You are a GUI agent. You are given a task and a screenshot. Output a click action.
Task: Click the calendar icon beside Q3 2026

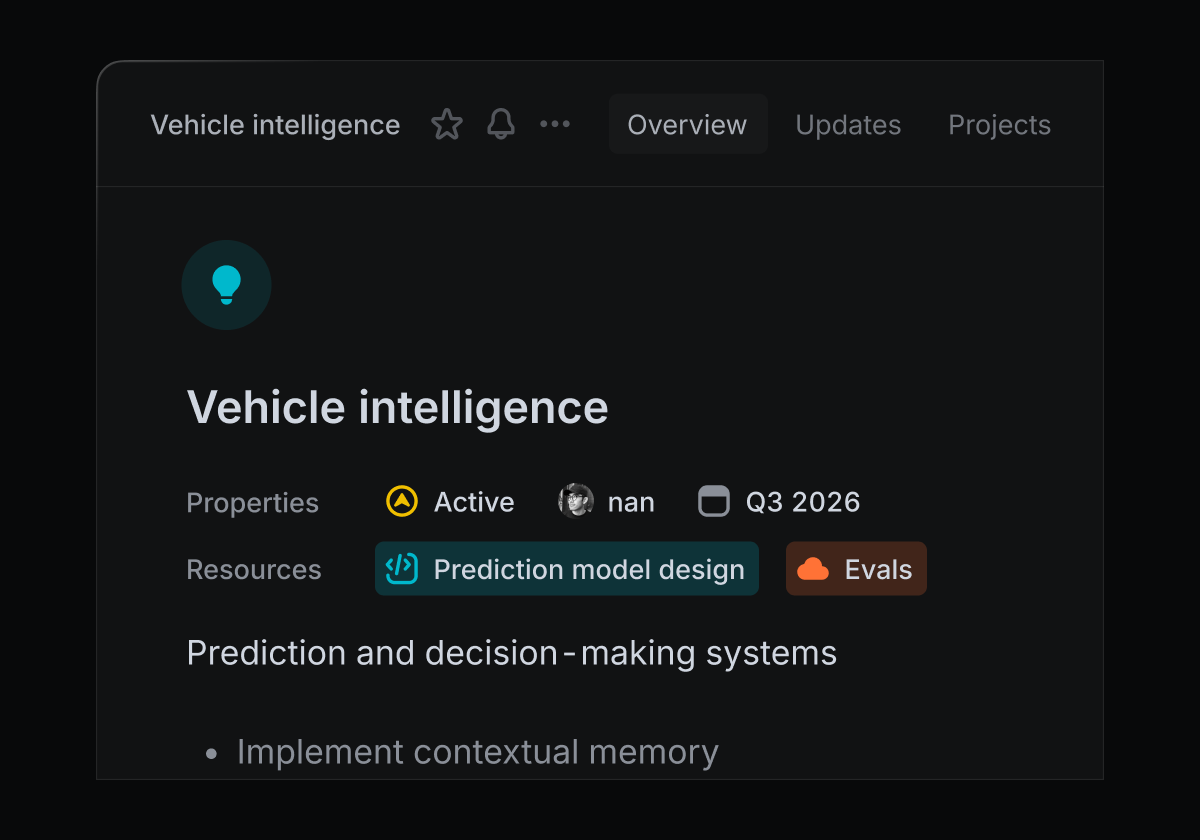(714, 501)
